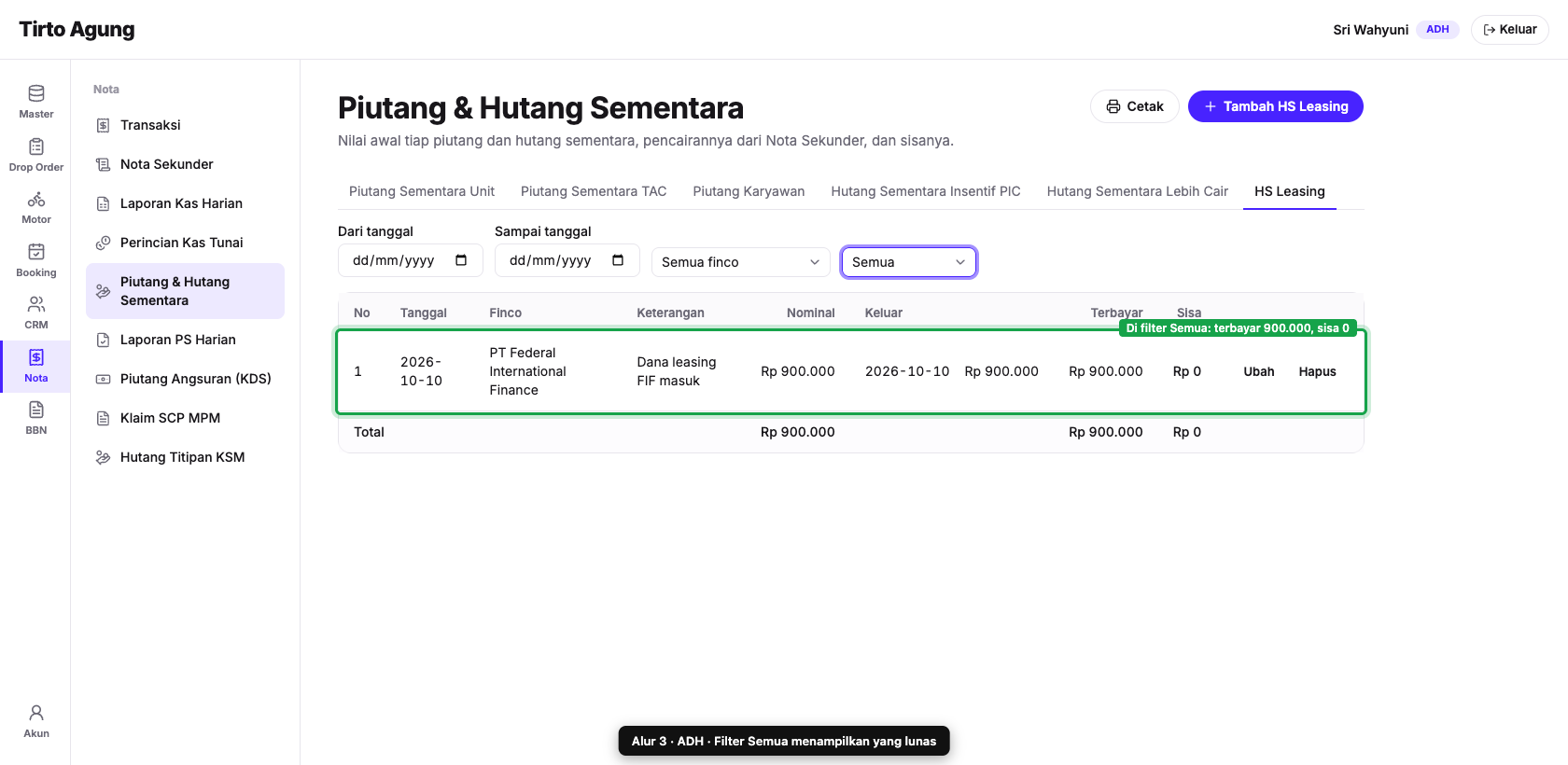Select the HS Leasing tab

pos(1290,191)
